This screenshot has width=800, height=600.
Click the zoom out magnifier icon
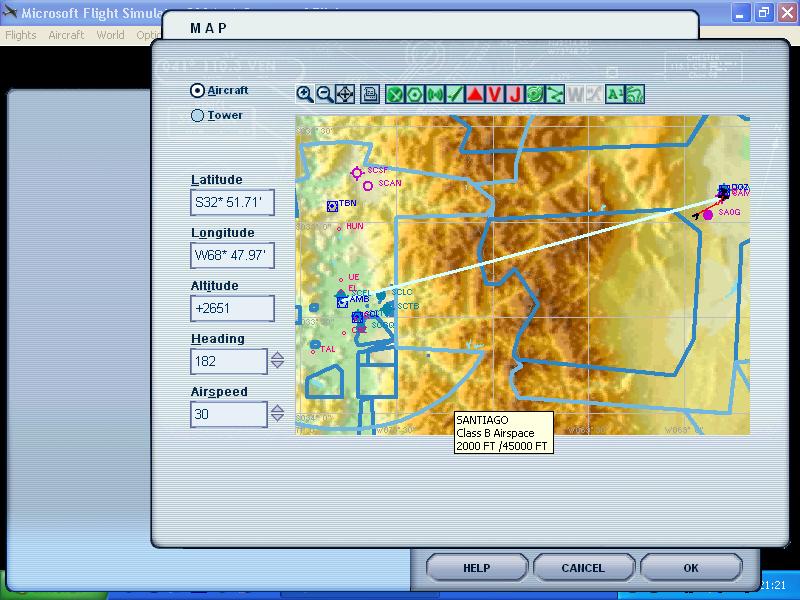325,94
